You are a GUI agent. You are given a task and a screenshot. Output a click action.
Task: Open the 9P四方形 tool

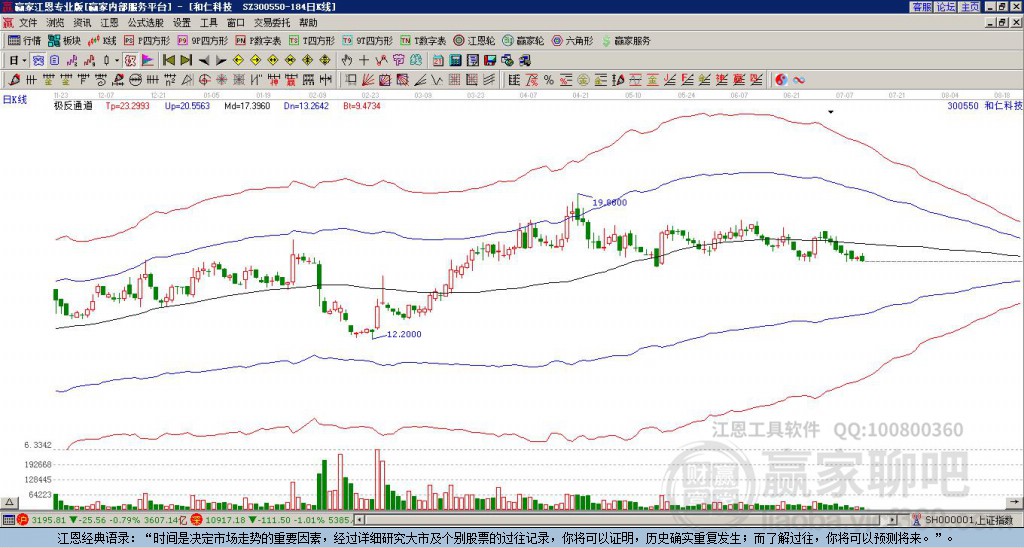pos(202,40)
